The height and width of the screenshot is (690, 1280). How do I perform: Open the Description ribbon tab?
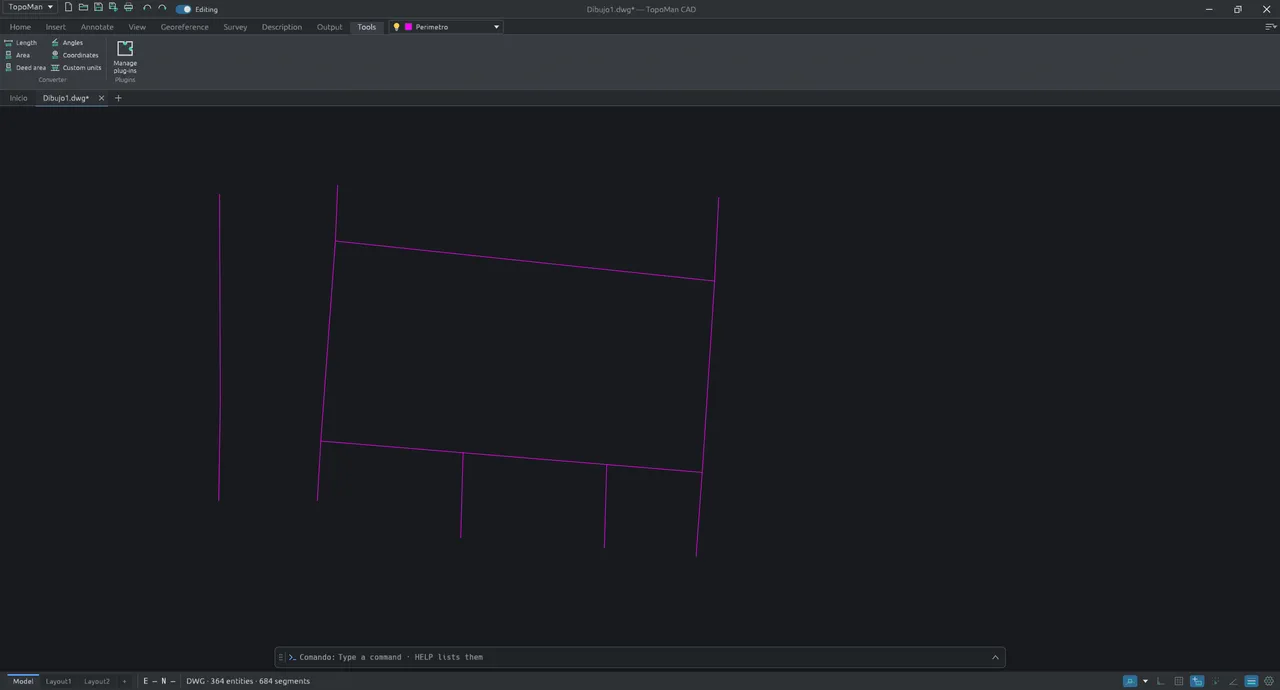click(x=282, y=27)
